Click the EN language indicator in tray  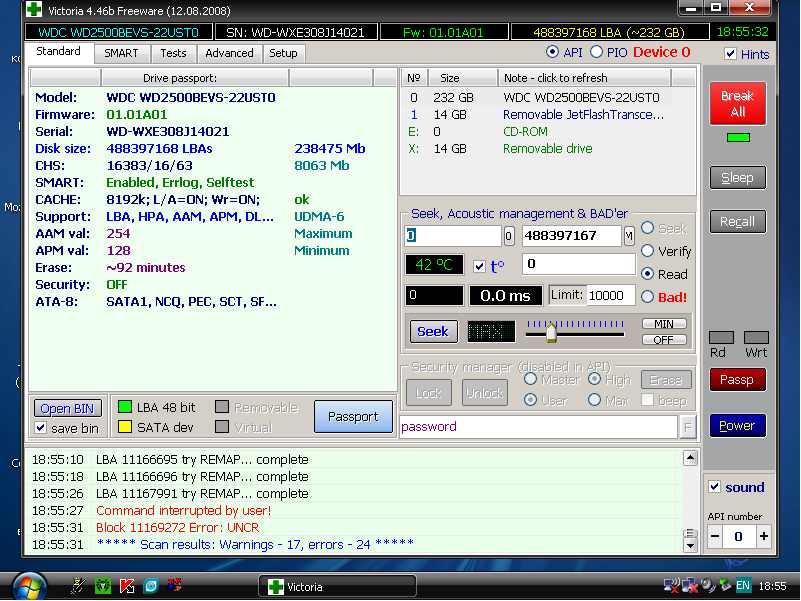click(743, 585)
